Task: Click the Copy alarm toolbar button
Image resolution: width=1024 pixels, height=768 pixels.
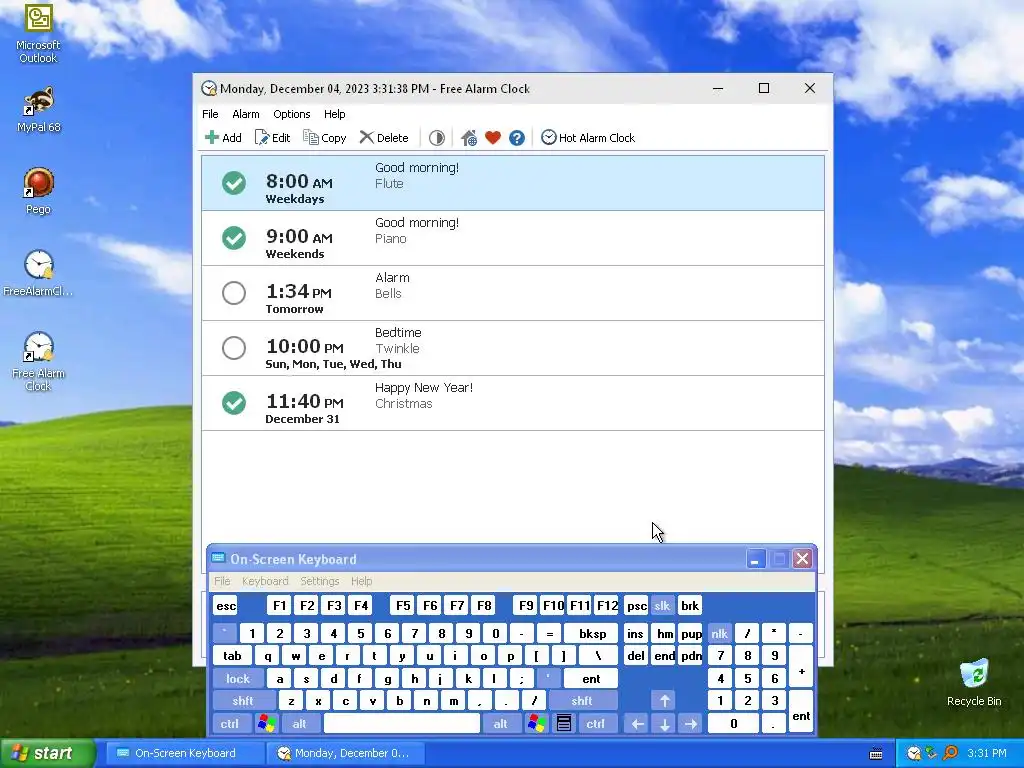Action: click(325, 138)
